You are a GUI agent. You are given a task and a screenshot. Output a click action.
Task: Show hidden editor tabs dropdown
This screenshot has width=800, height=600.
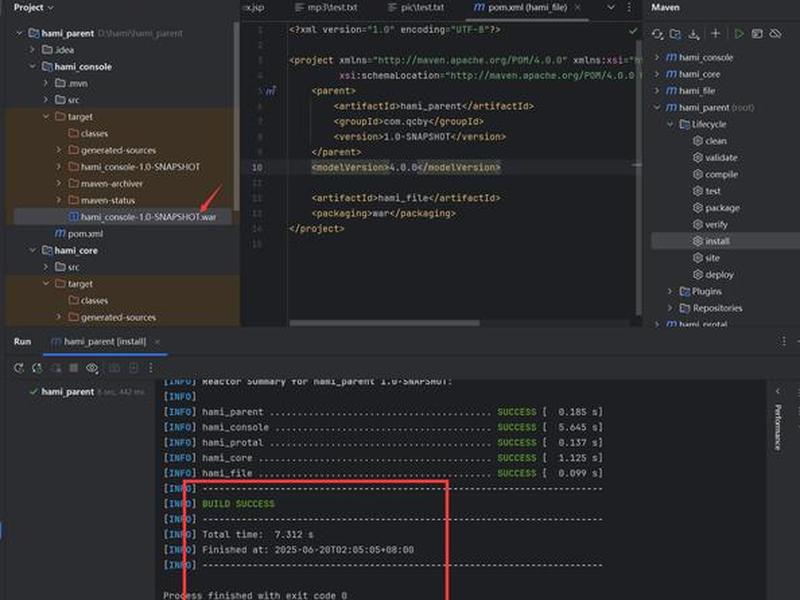point(611,8)
